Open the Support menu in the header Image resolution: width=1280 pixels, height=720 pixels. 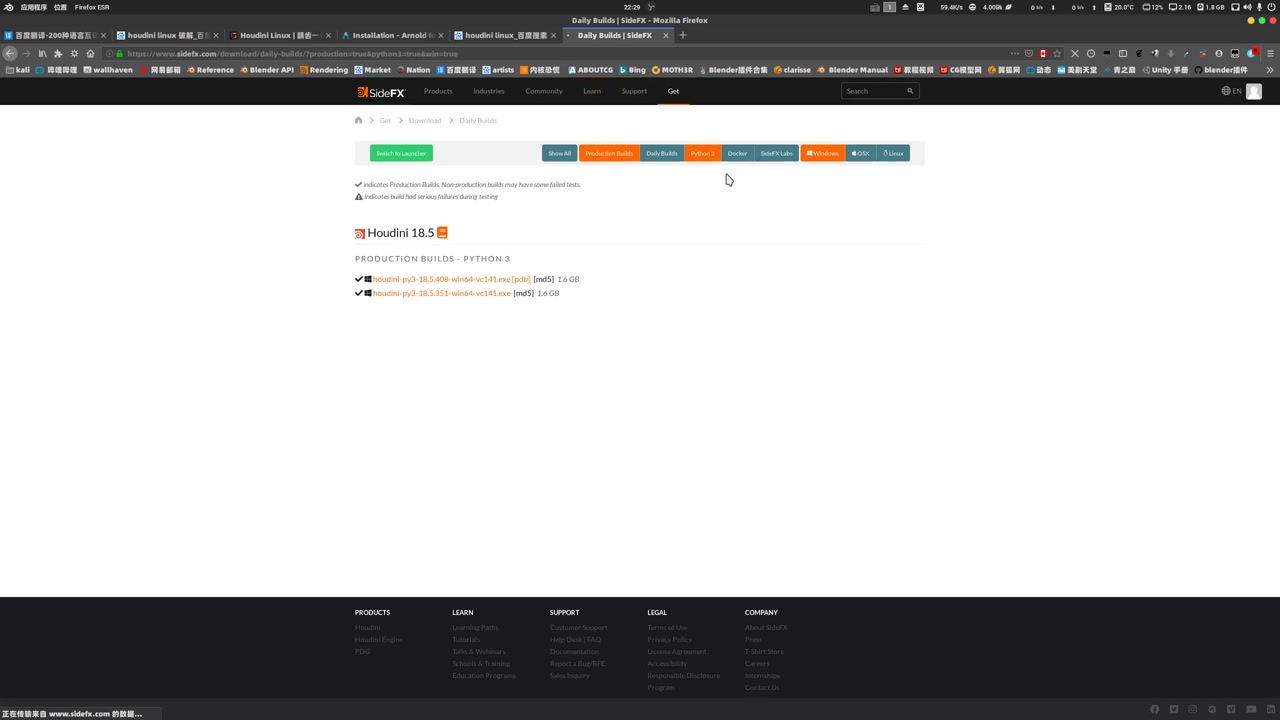[x=634, y=91]
